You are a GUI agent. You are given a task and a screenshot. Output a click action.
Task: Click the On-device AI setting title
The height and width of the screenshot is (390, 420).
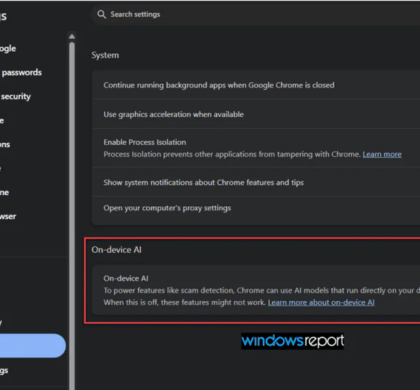tap(126, 278)
